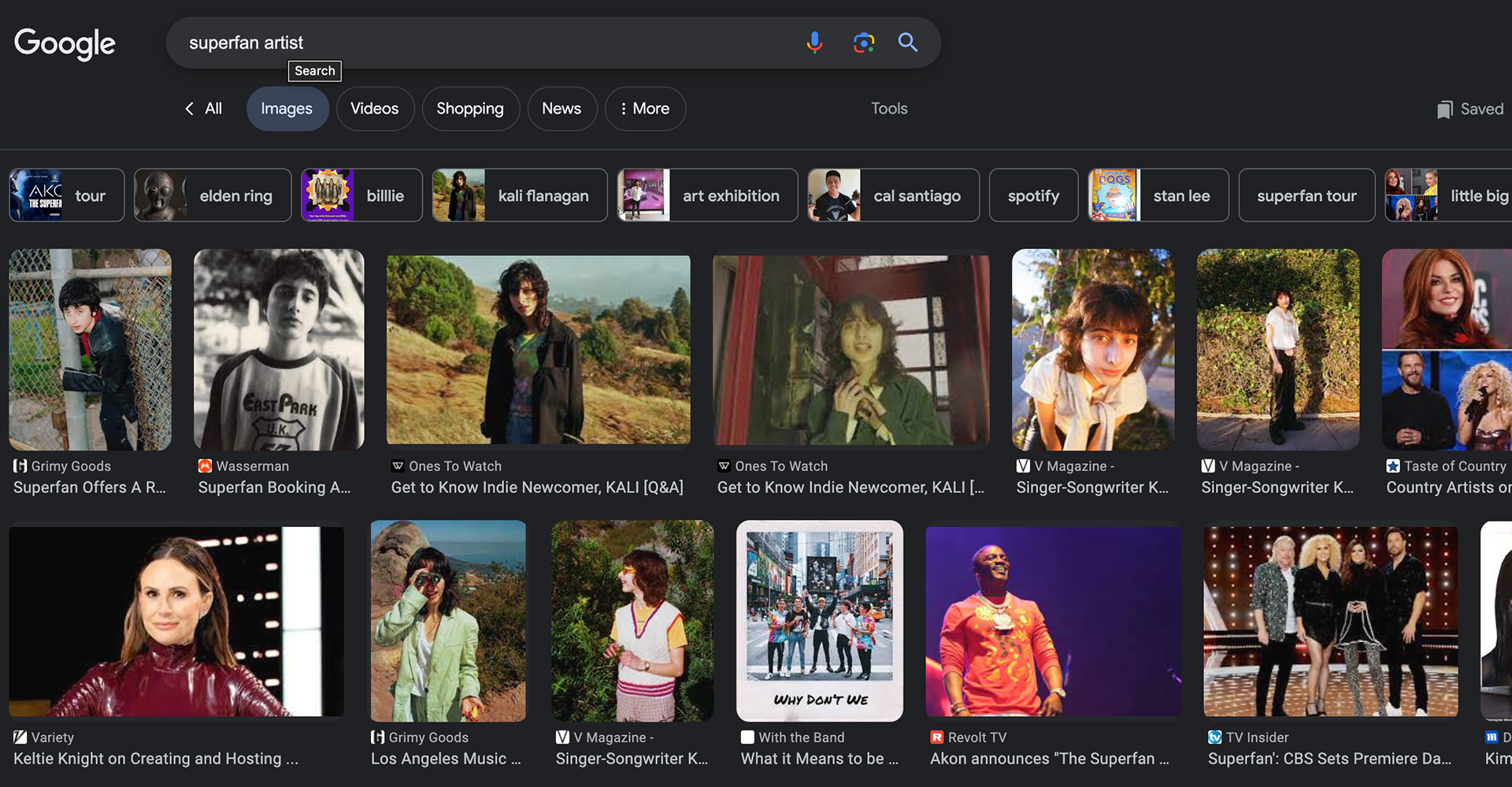This screenshot has height=787, width=1512.
Task: Filter by the superfan tour chip
Action: 1306,195
